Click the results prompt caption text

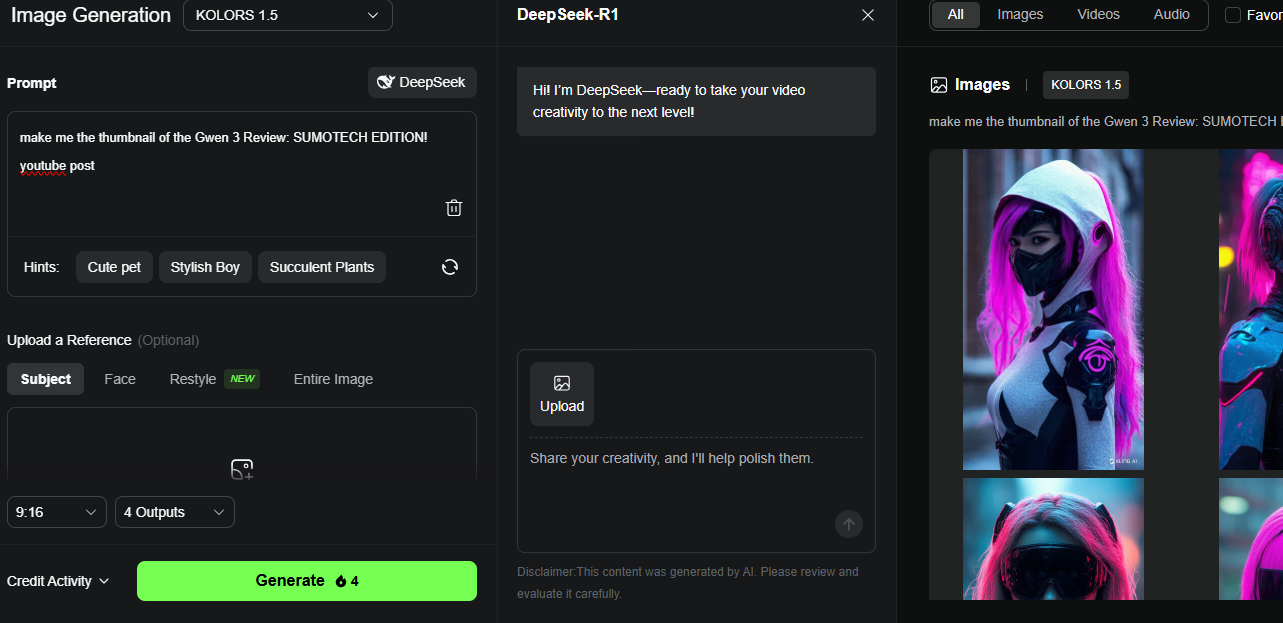click(x=1106, y=121)
